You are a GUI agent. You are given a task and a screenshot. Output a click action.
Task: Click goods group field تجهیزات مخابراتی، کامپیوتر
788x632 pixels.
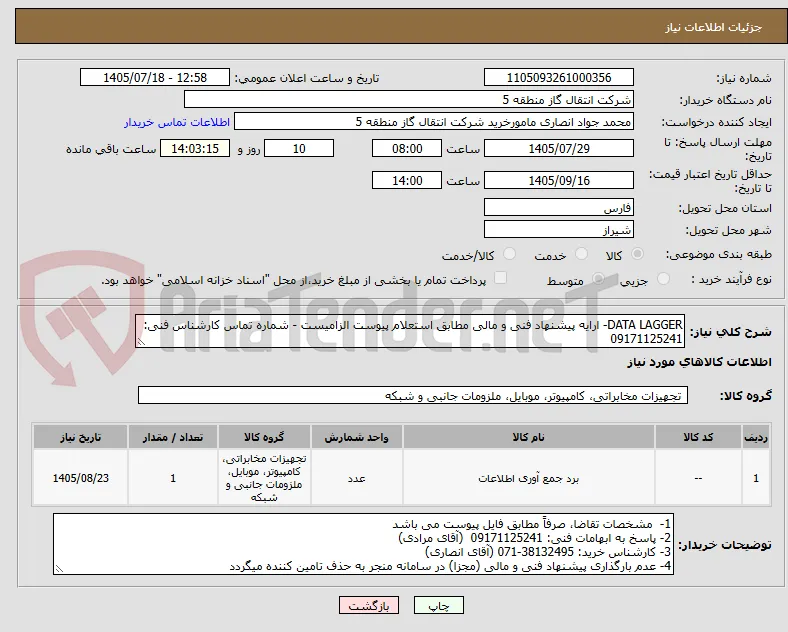click(413, 395)
